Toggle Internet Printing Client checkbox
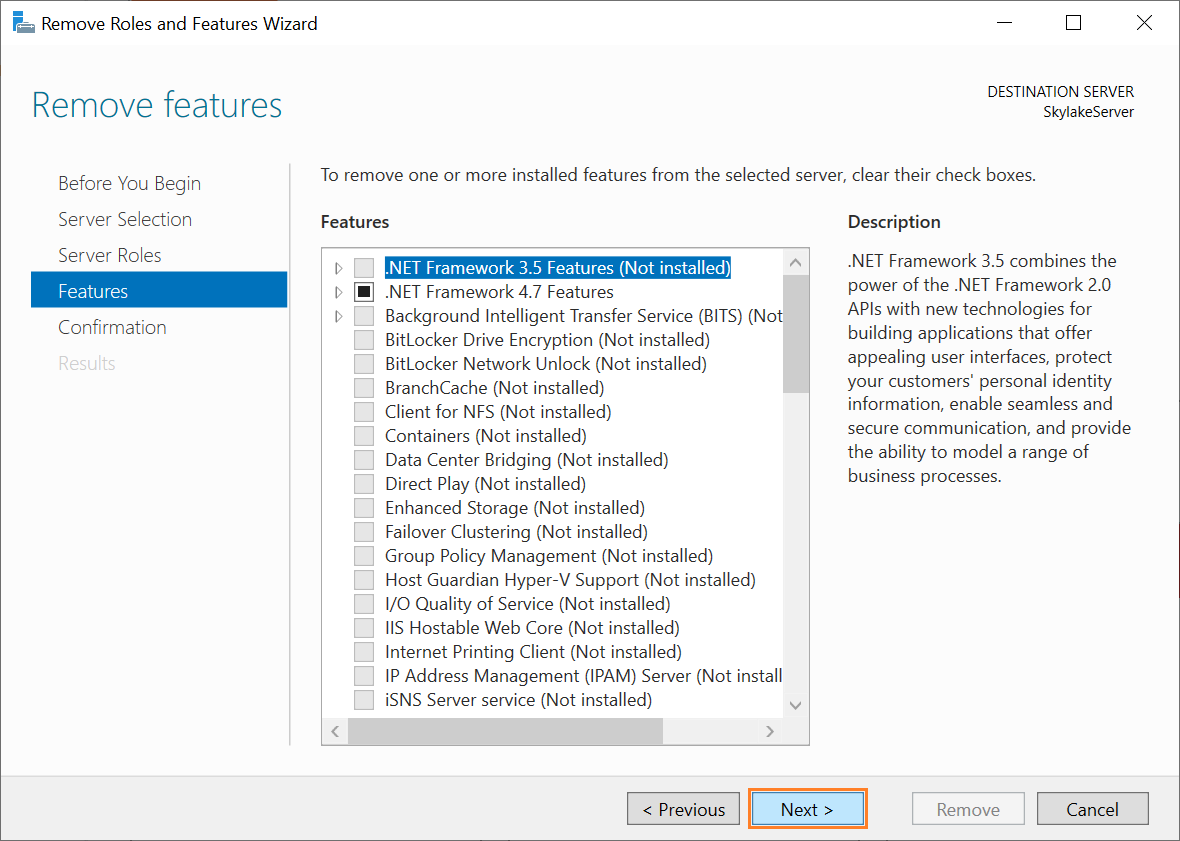The width and height of the screenshot is (1180, 841). click(x=364, y=653)
